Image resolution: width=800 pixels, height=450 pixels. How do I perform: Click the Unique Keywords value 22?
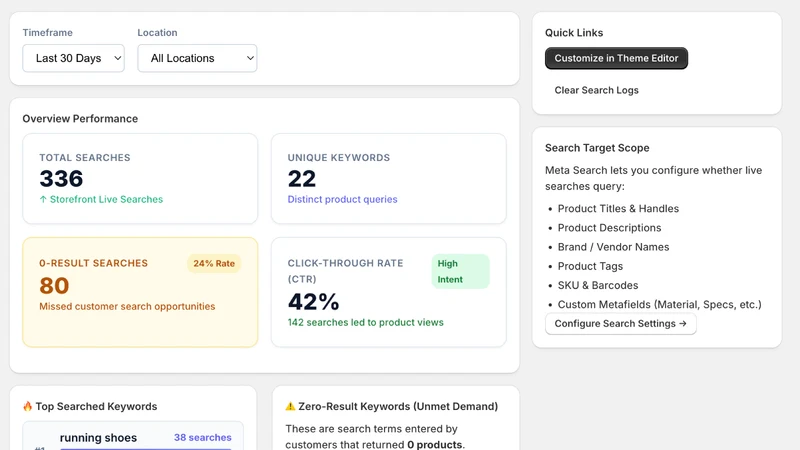point(302,179)
